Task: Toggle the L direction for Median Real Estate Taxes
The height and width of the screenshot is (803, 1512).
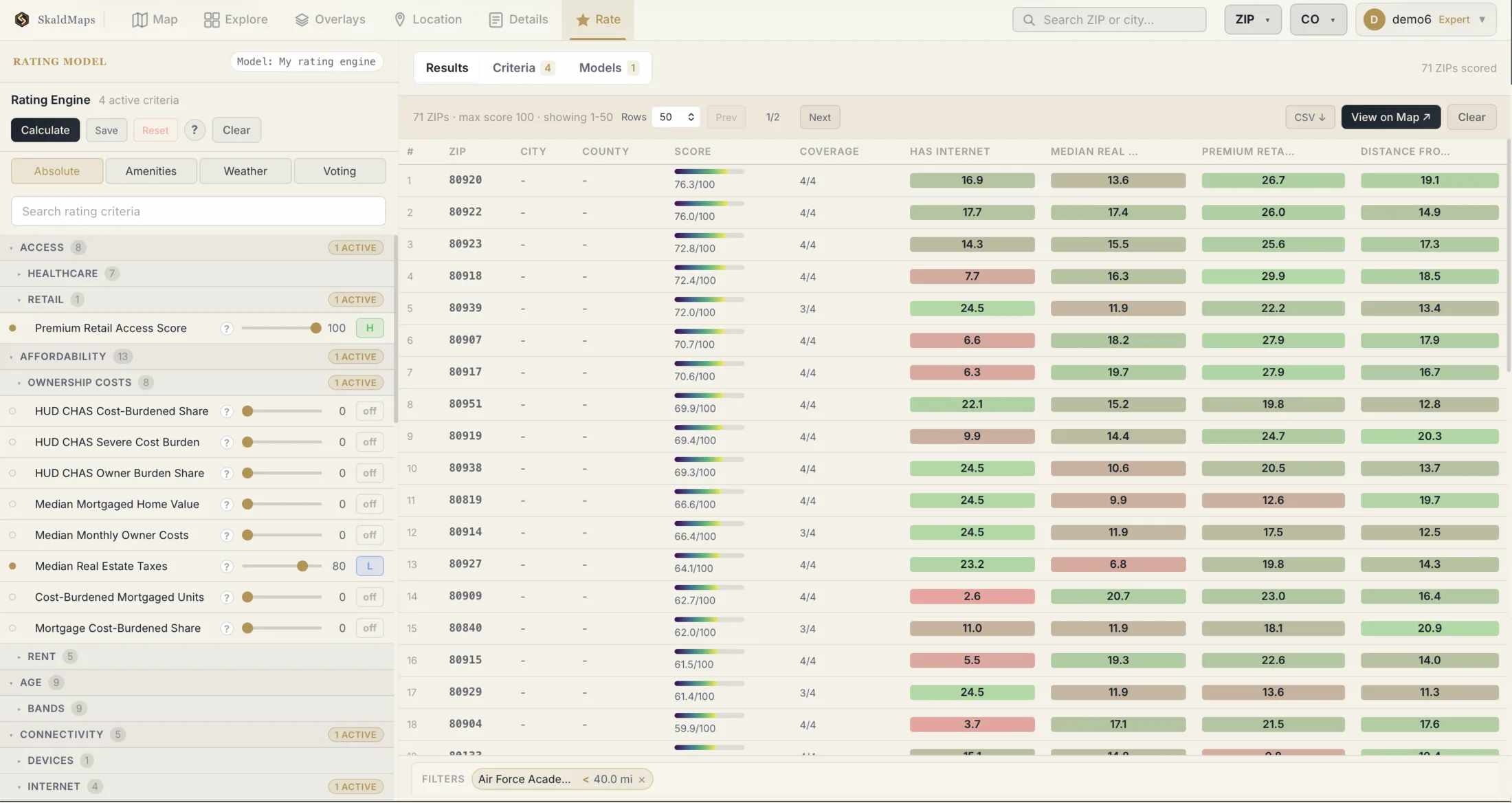Action: point(370,566)
